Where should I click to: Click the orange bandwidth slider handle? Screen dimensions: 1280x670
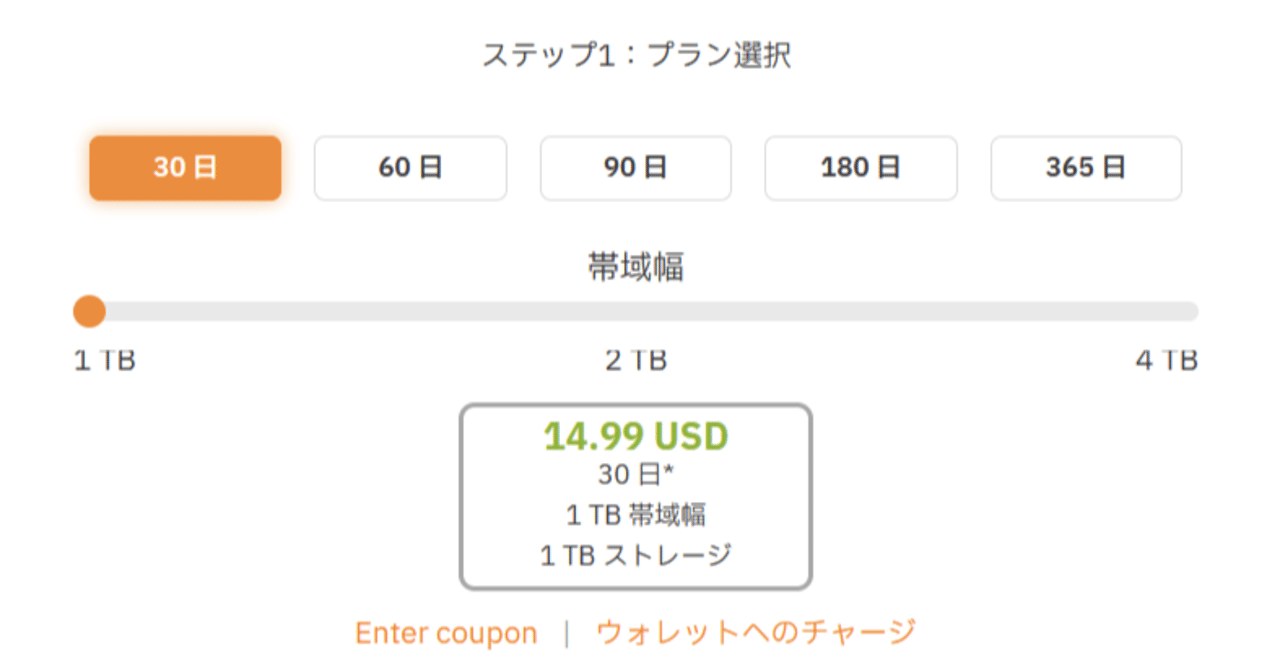pyautogui.click(x=90, y=311)
